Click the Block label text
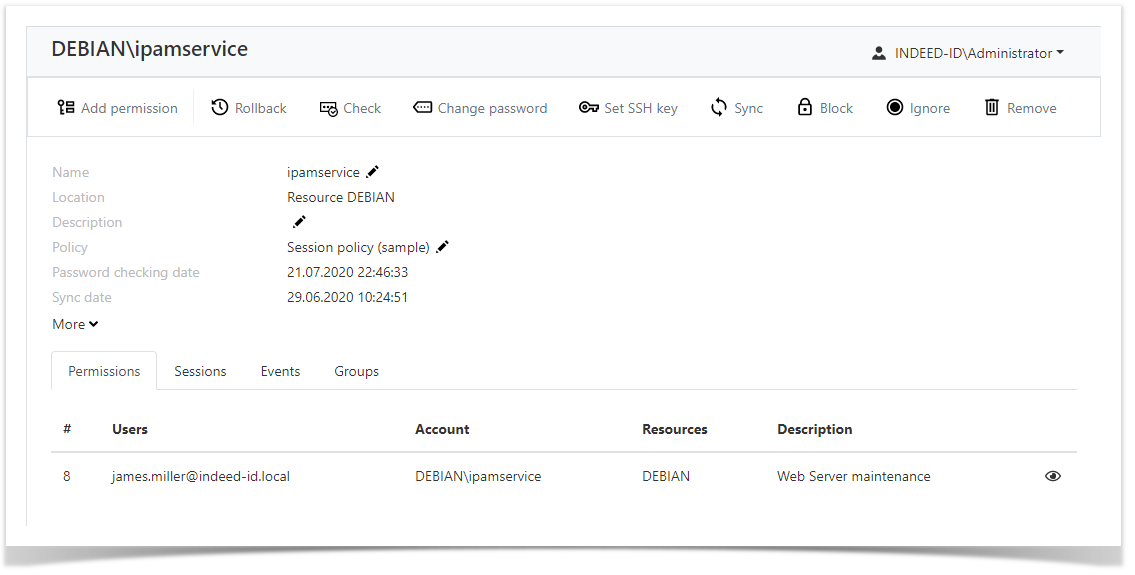 coord(836,108)
